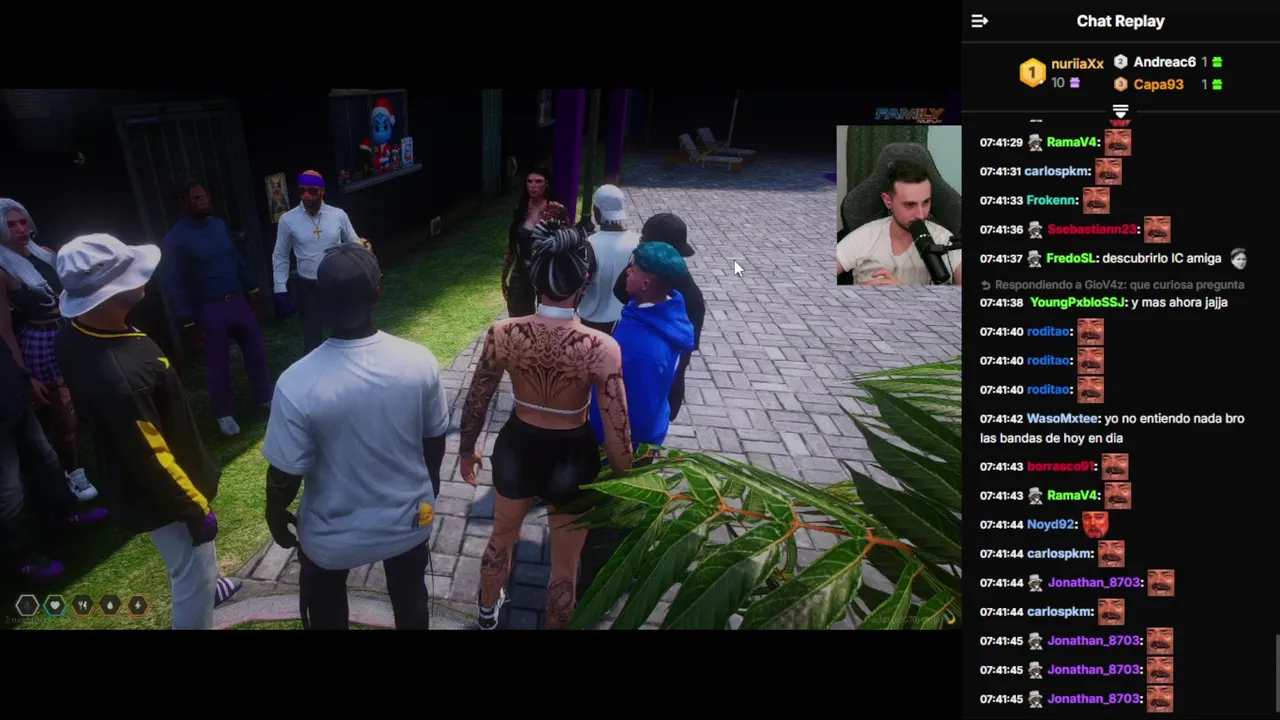1280x720 pixels.
Task: Click the red-tinted emote by Noyd92
Action: coord(1095,524)
